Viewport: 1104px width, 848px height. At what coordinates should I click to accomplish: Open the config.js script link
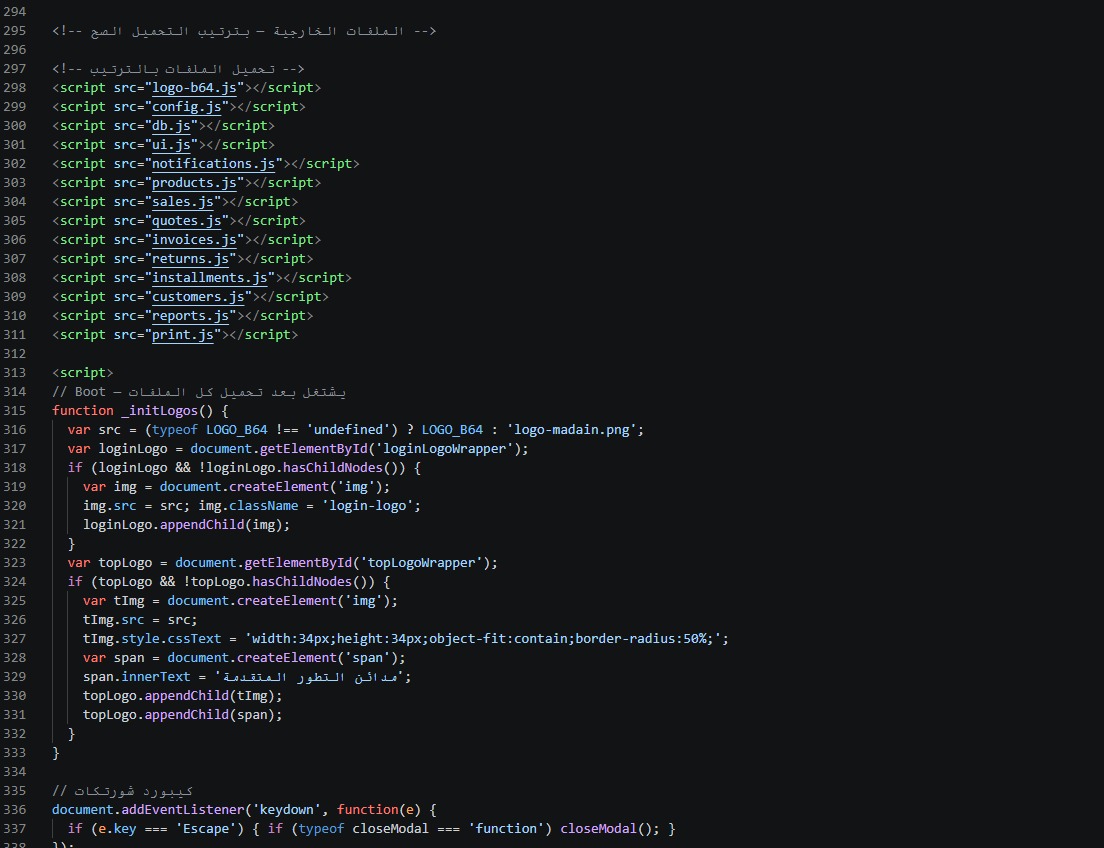[x=187, y=107]
